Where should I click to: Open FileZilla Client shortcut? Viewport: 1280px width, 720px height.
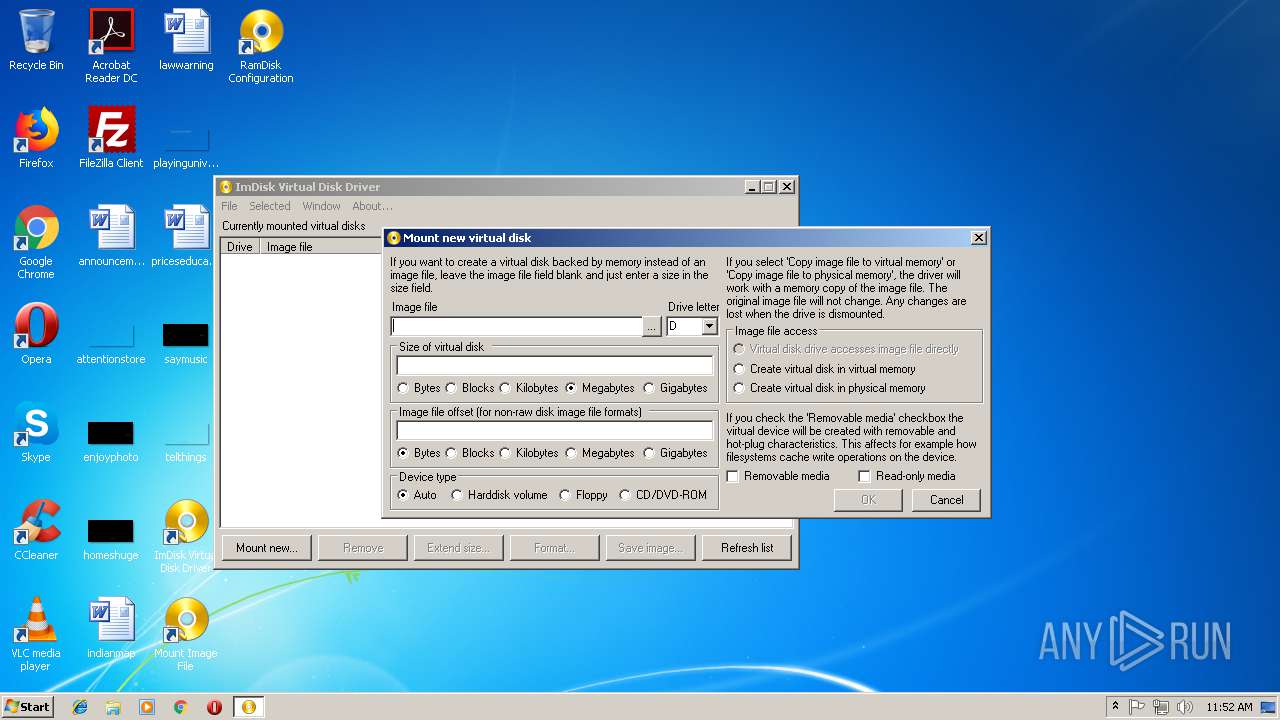click(x=111, y=138)
